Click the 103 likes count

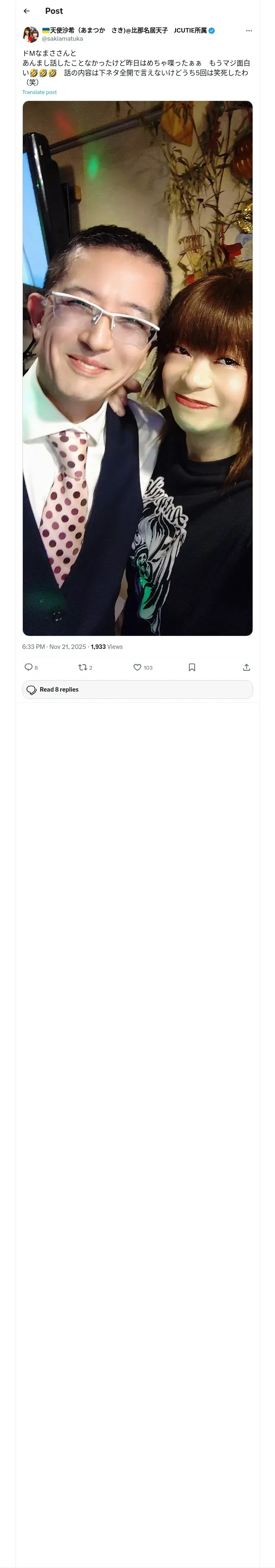pyautogui.click(x=148, y=668)
